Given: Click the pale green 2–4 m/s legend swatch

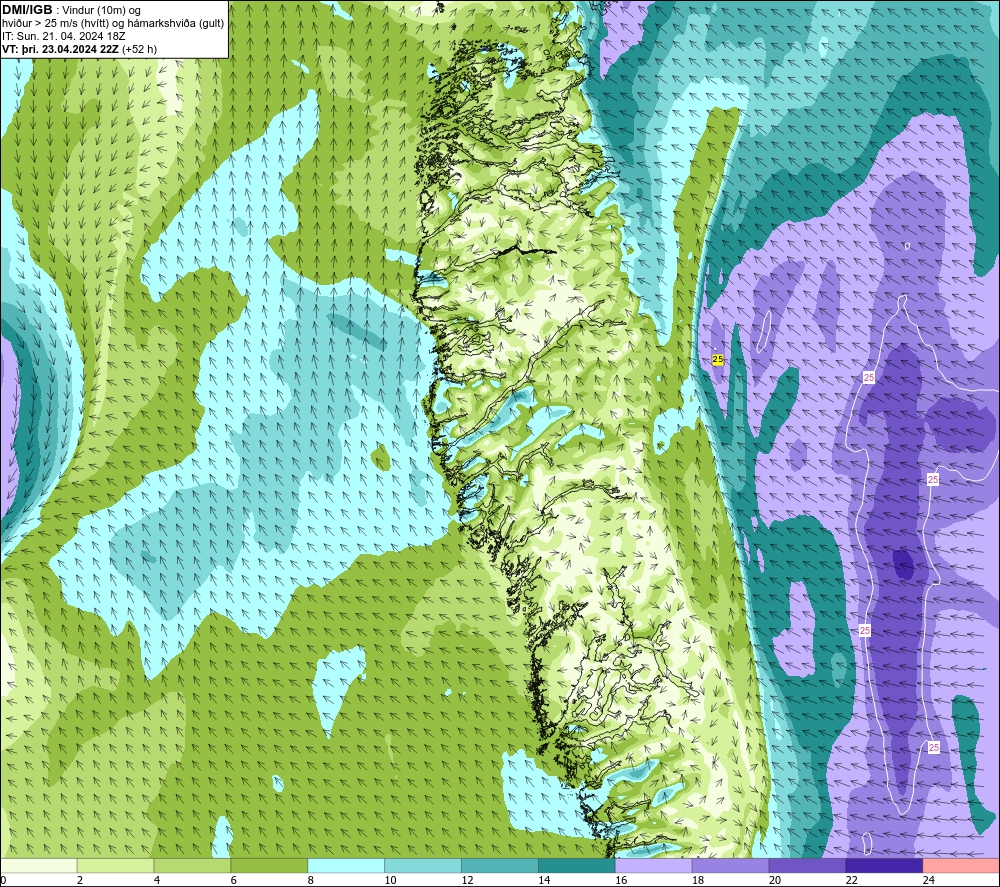Looking at the screenshot, I should pos(115,866).
